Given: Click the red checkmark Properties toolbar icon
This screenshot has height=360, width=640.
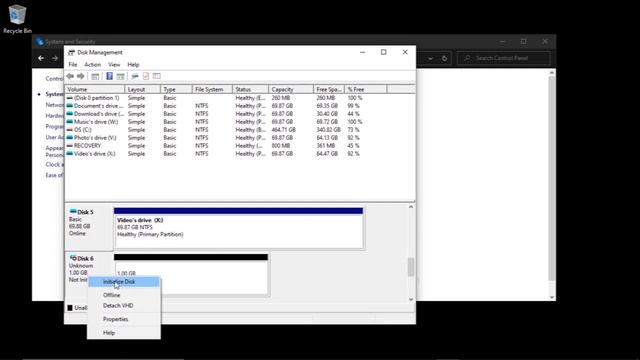Looking at the screenshot, I should 146,76.
